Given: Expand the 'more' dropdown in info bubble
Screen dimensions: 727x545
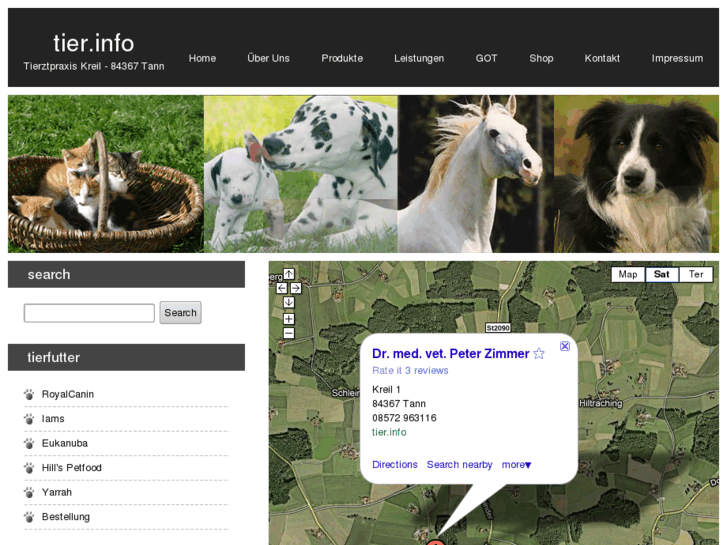Looking at the screenshot, I should pyautogui.click(x=517, y=465).
